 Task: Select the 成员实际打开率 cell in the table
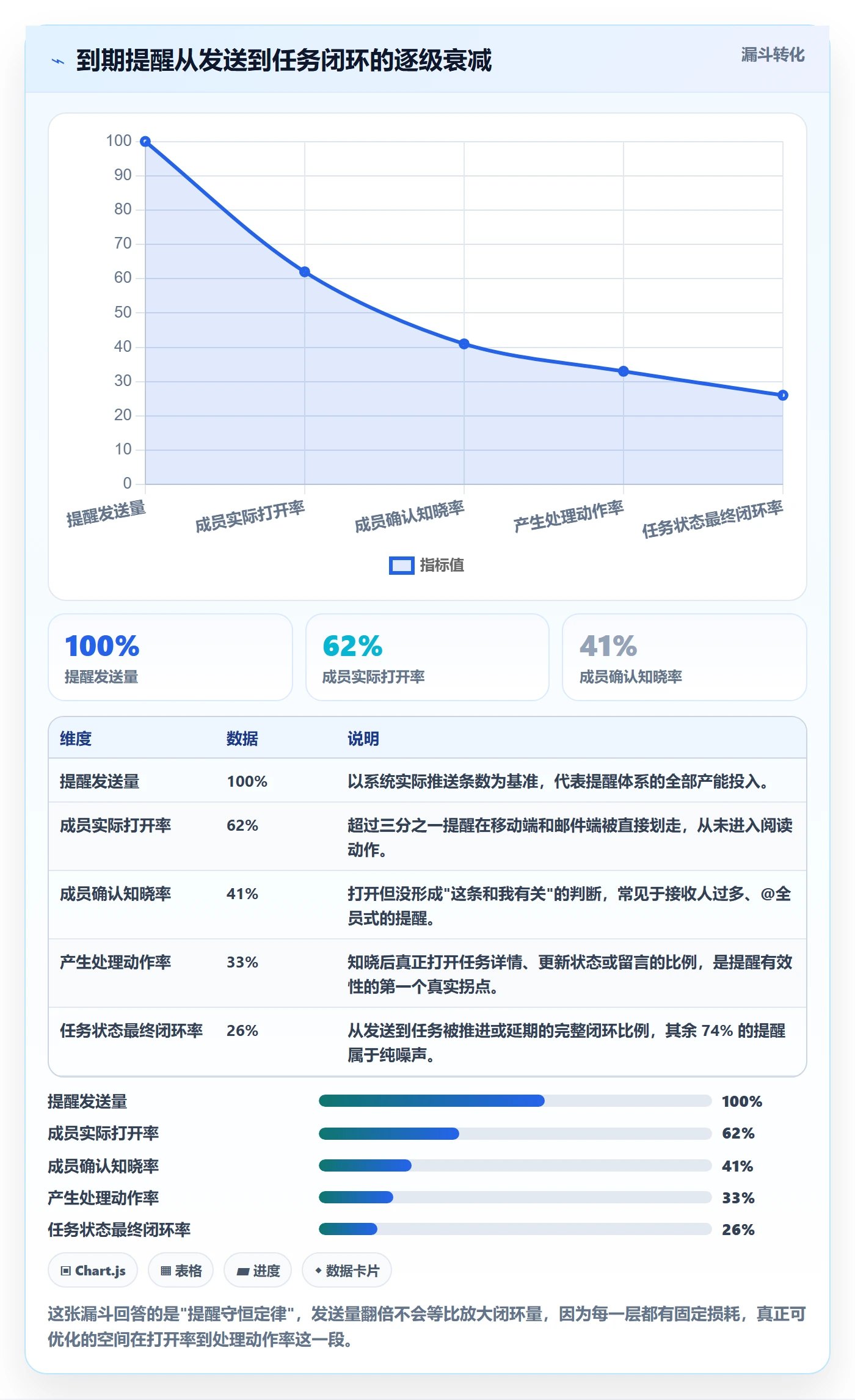tap(115, 825)
